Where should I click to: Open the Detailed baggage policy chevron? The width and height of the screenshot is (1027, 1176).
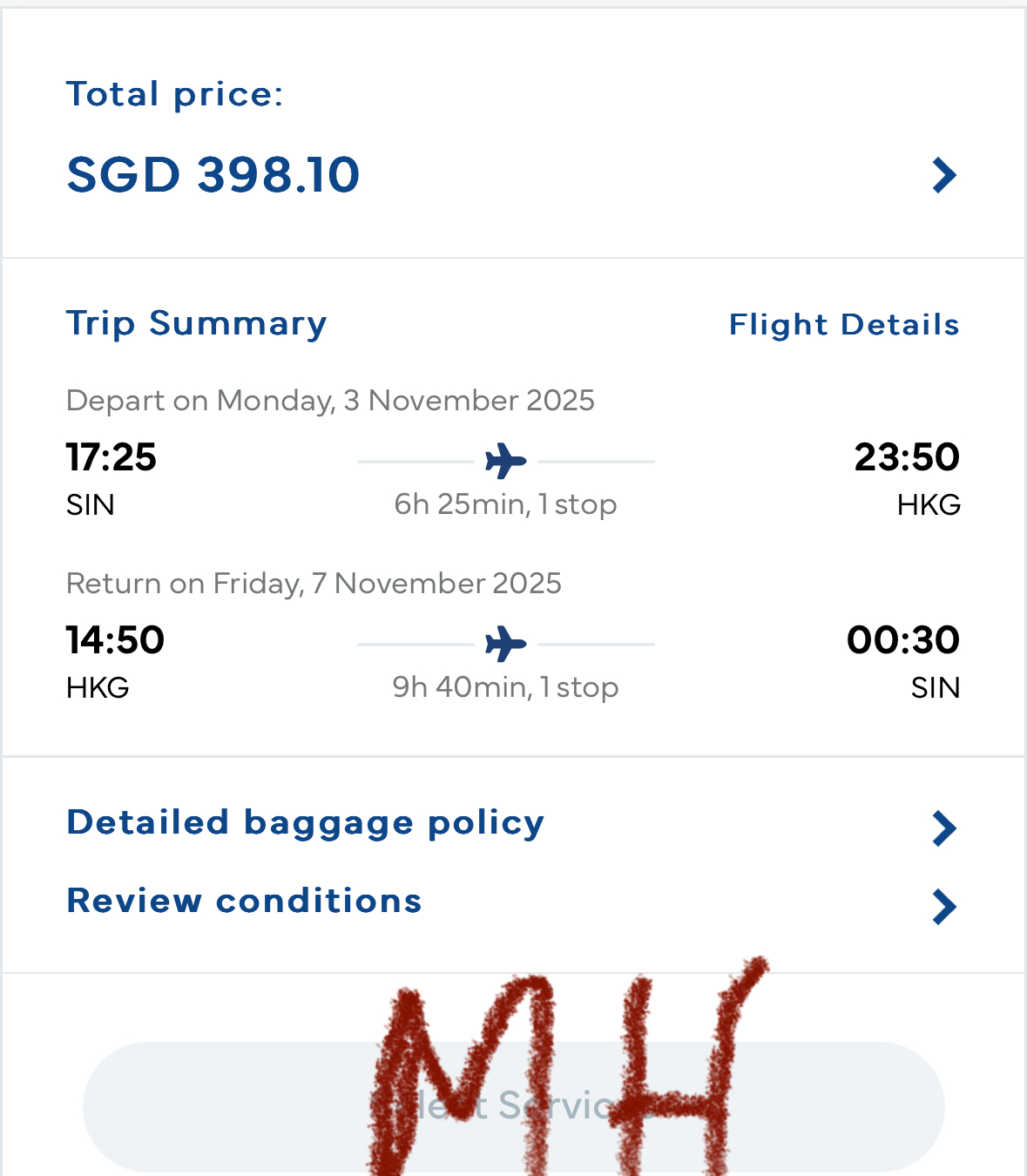[944, 828]
